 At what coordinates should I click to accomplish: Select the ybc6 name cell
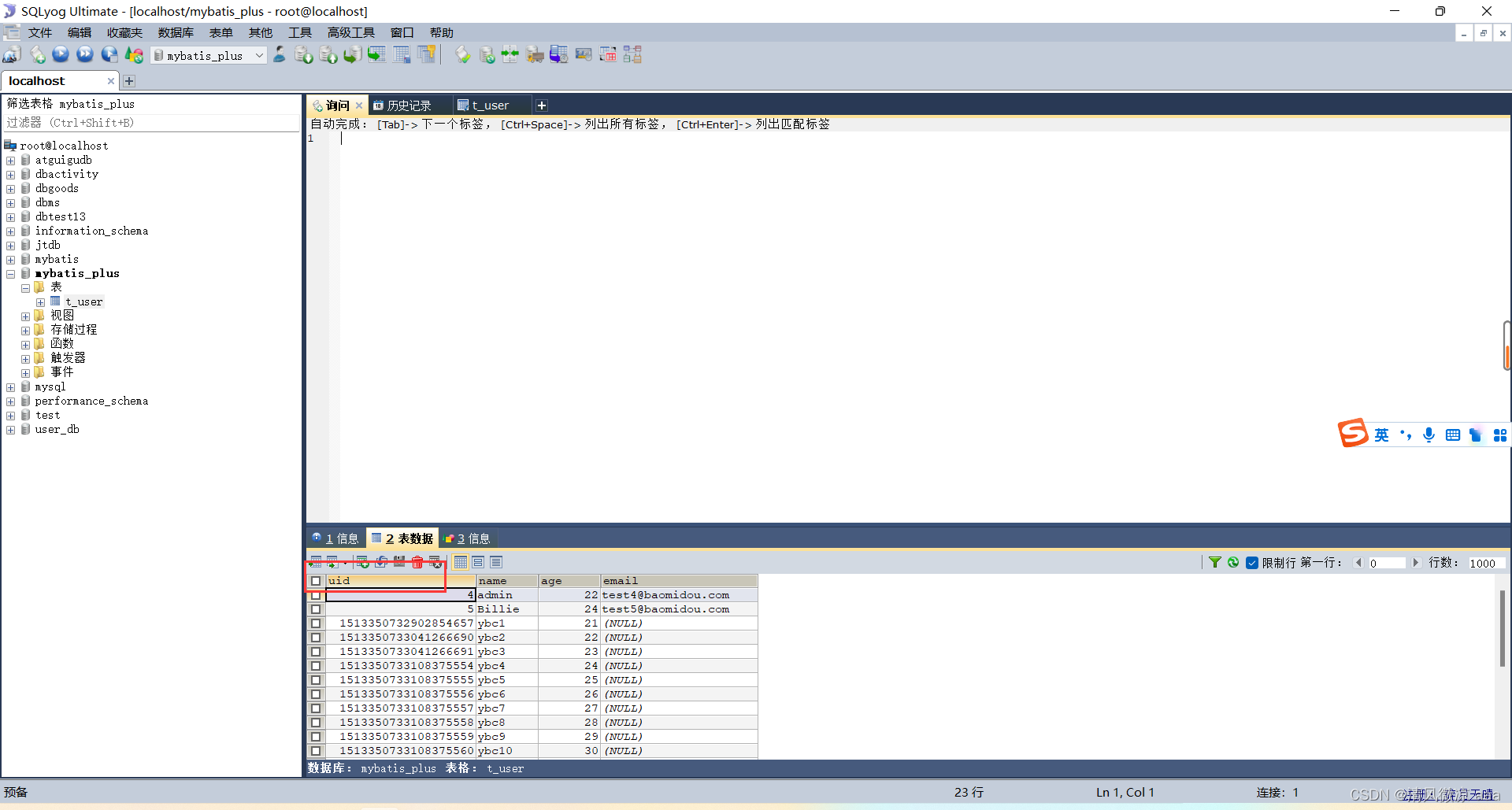(x=507, y=694)
